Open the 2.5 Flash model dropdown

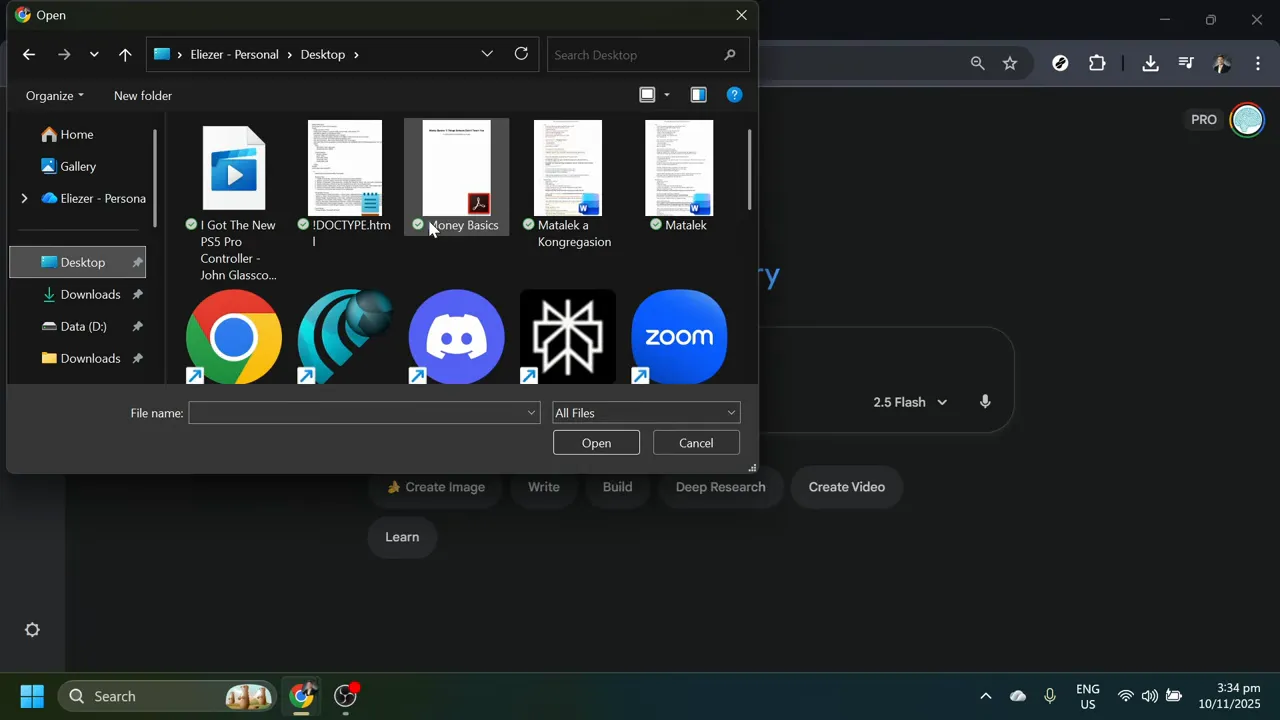click(910, 402)
